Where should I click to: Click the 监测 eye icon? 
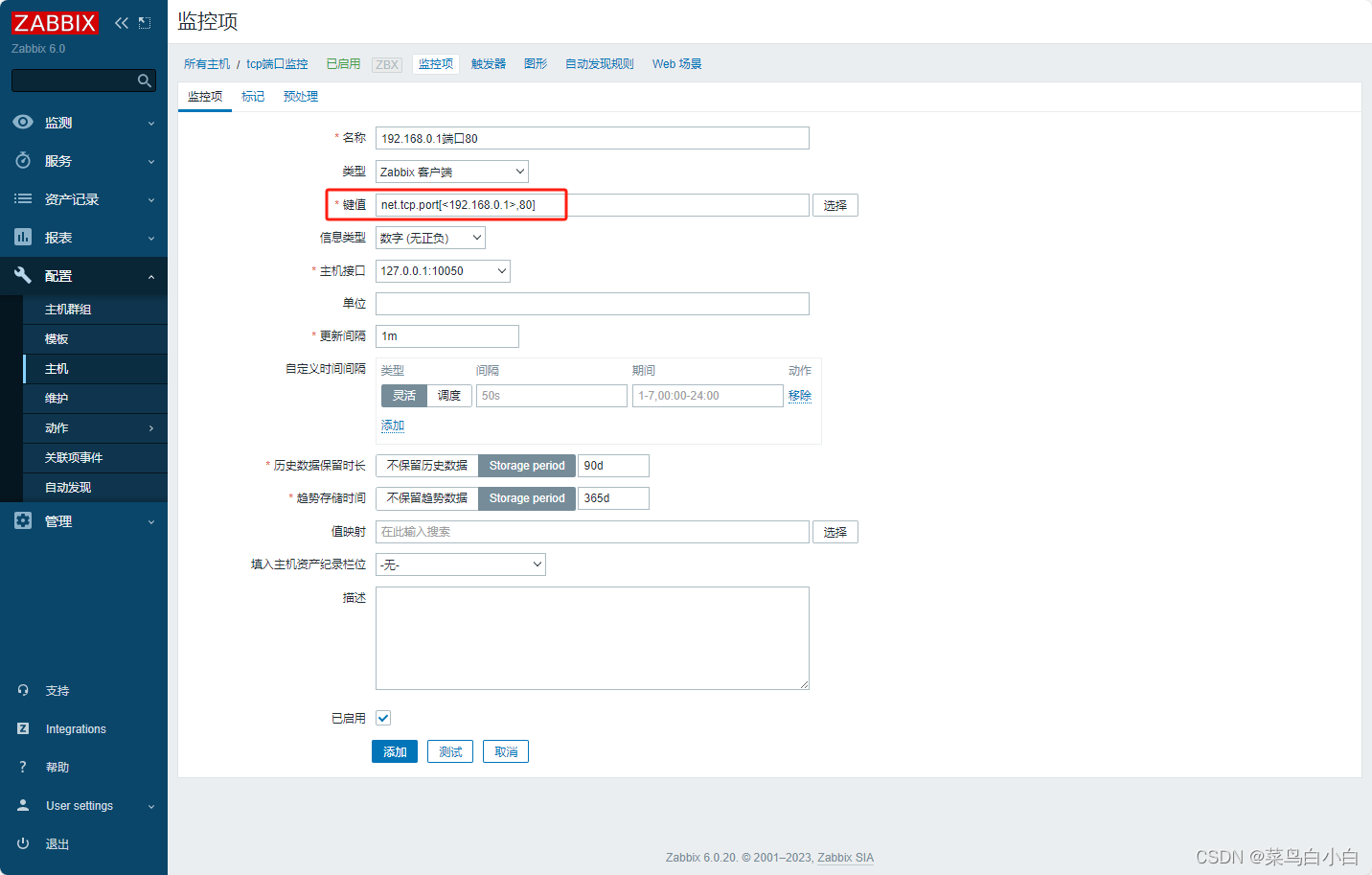pyautogui.click(x=23, y=122)
